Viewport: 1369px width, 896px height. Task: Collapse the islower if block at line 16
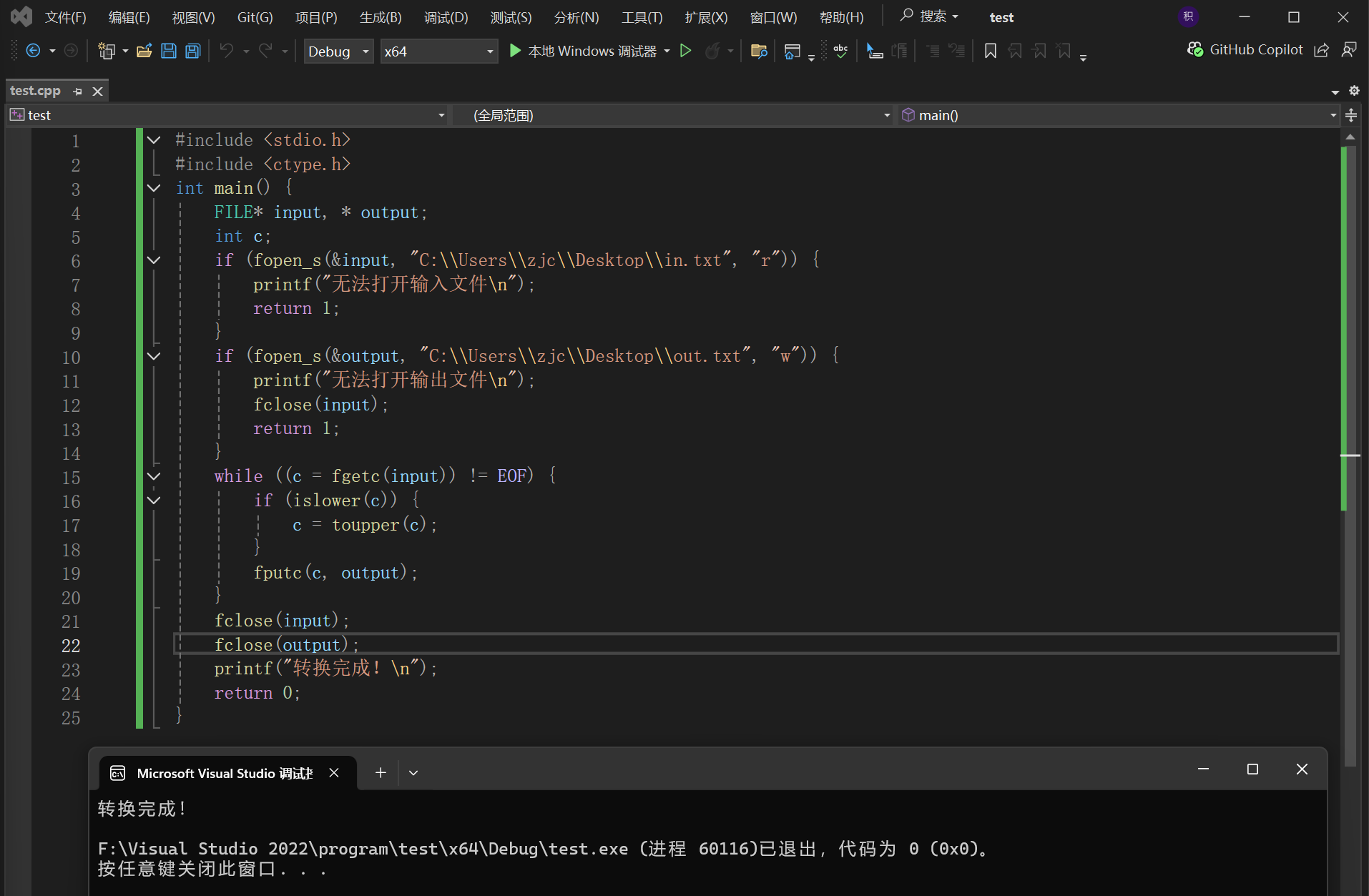coord(154,501)
